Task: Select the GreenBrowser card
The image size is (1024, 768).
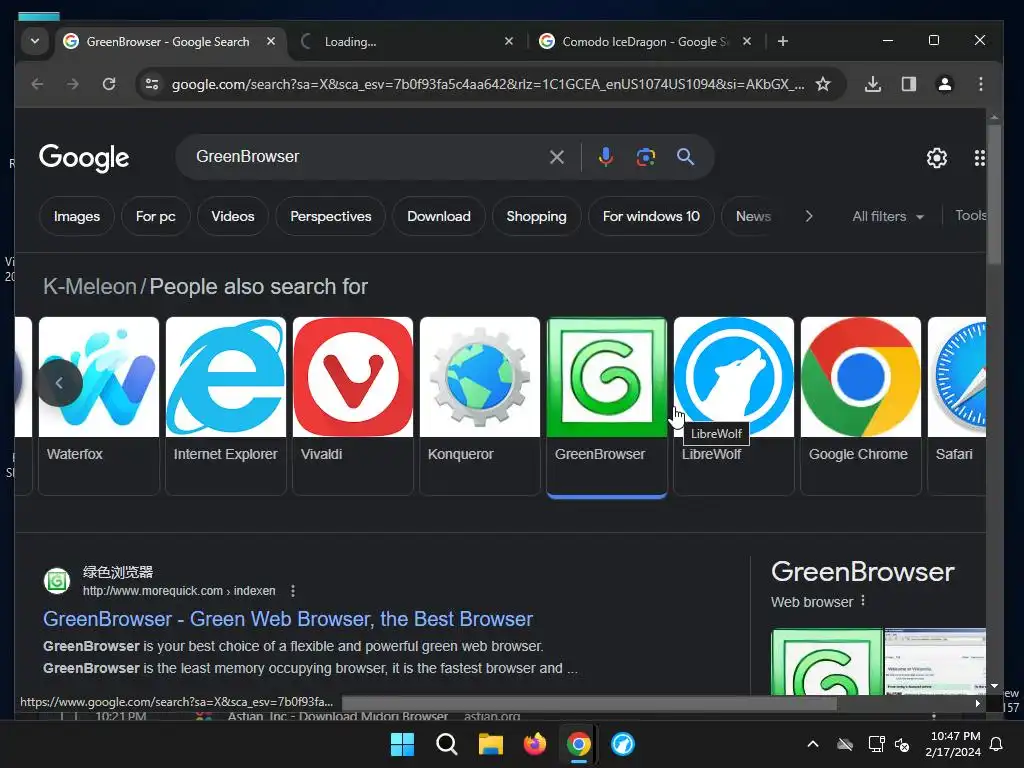Action: [607, 406]
